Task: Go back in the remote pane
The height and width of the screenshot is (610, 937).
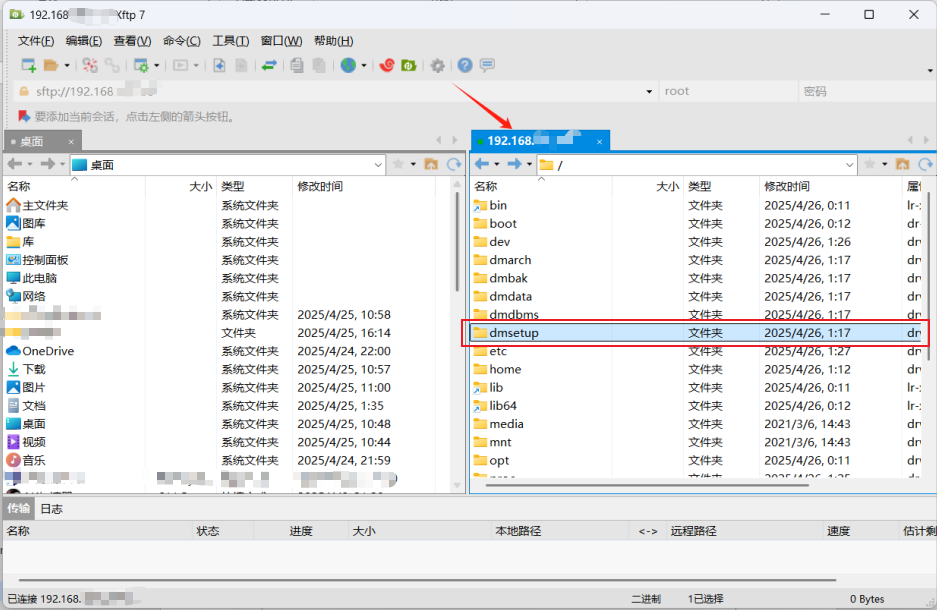Action: (x=484, y=164)
